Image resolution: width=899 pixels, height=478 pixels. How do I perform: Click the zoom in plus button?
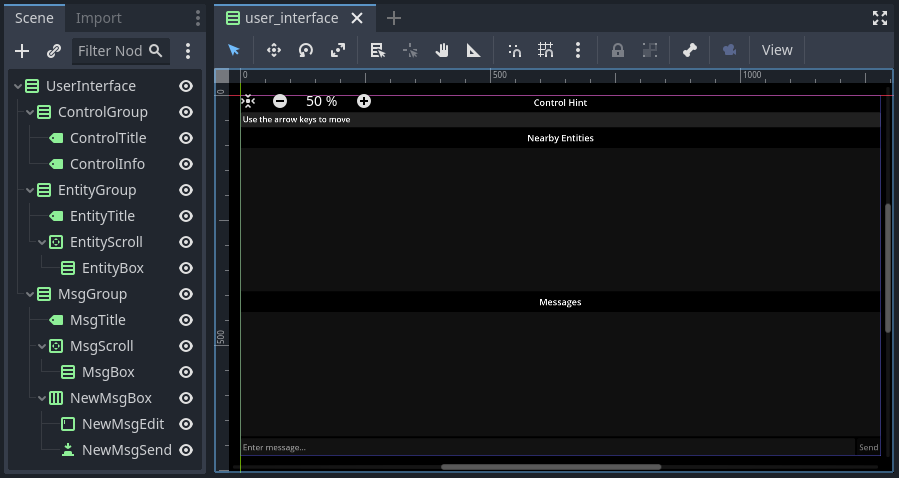(x=364, y=101)
